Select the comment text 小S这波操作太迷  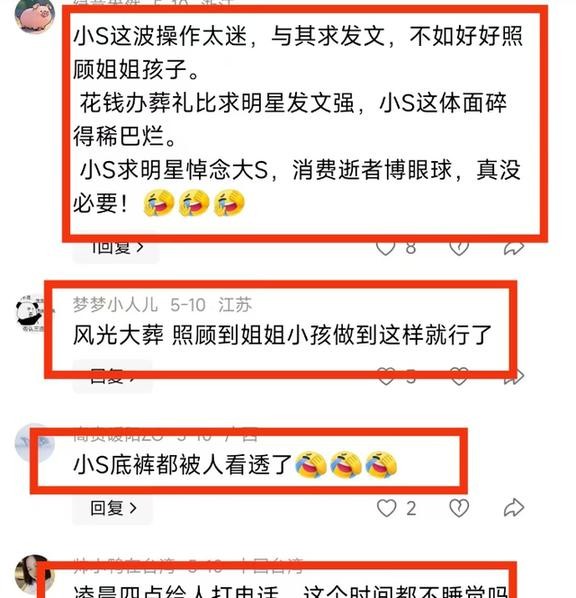click(160, 37)
